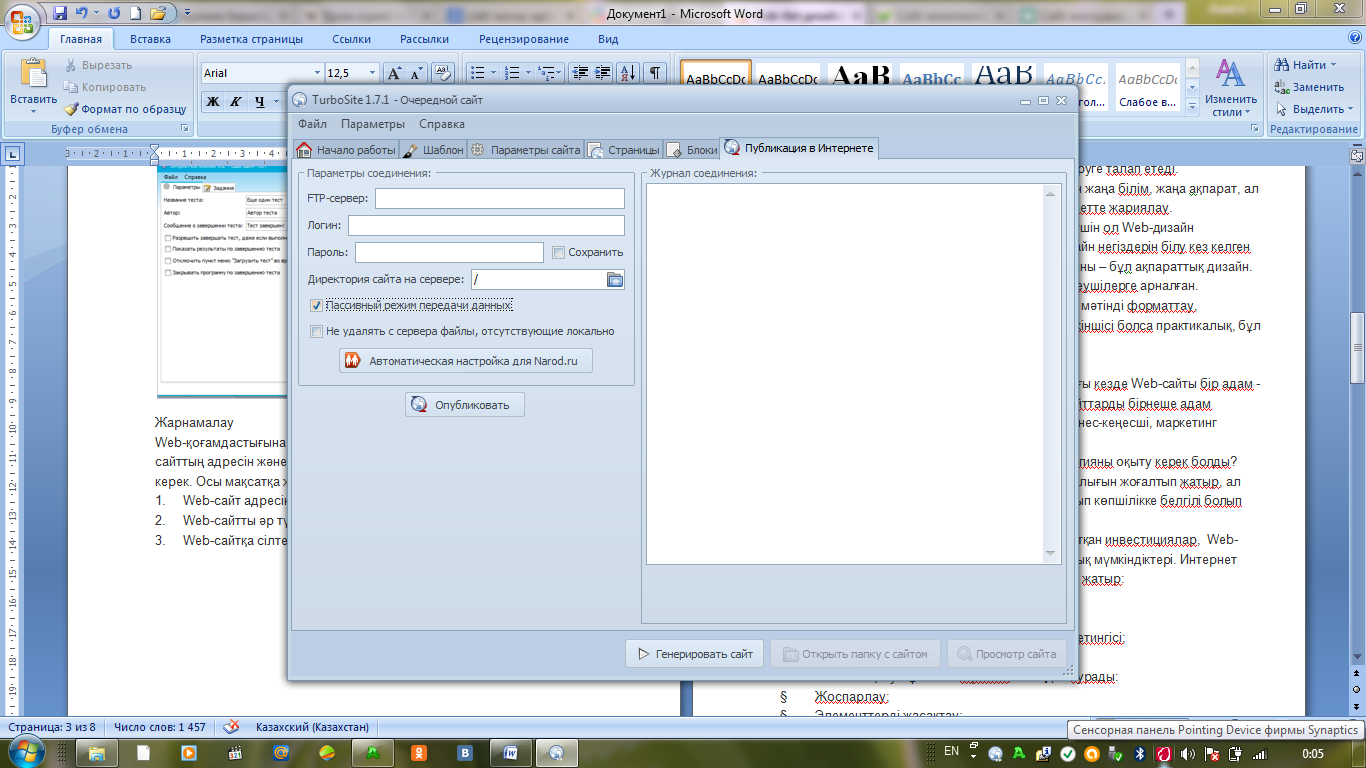Viewport: 1366px width, 768px height.
Task: Save document via Quick Access floppy icon
Action: point(59,13)
